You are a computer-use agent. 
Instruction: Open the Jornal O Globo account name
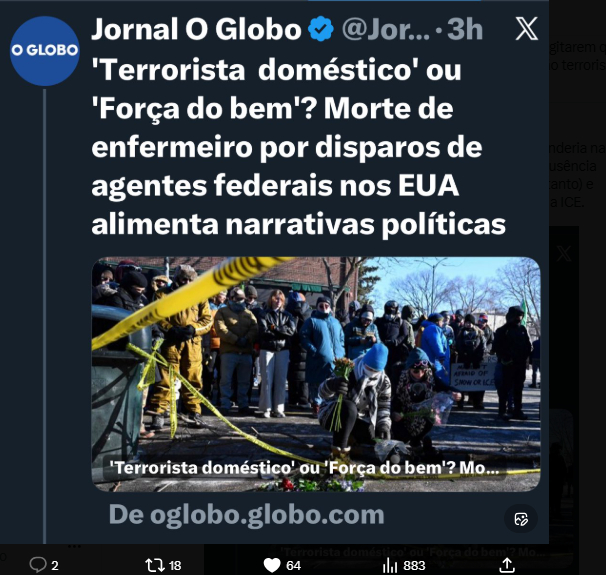196,29
